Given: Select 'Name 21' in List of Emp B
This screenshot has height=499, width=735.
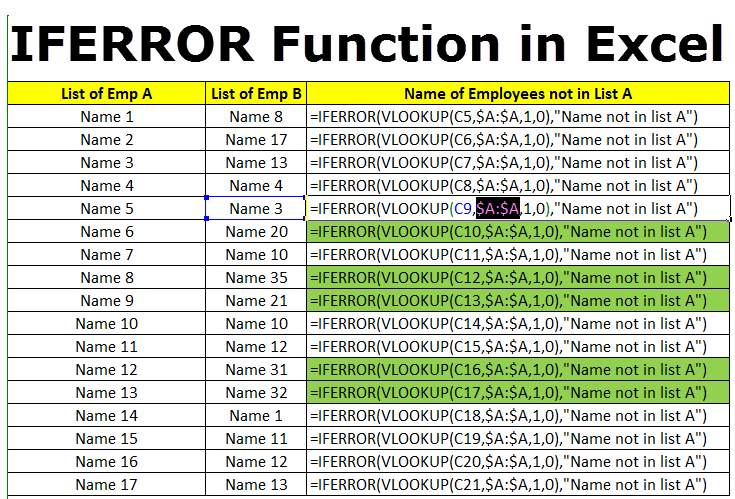Looking at the screenshot, I should tap(256, 300).
